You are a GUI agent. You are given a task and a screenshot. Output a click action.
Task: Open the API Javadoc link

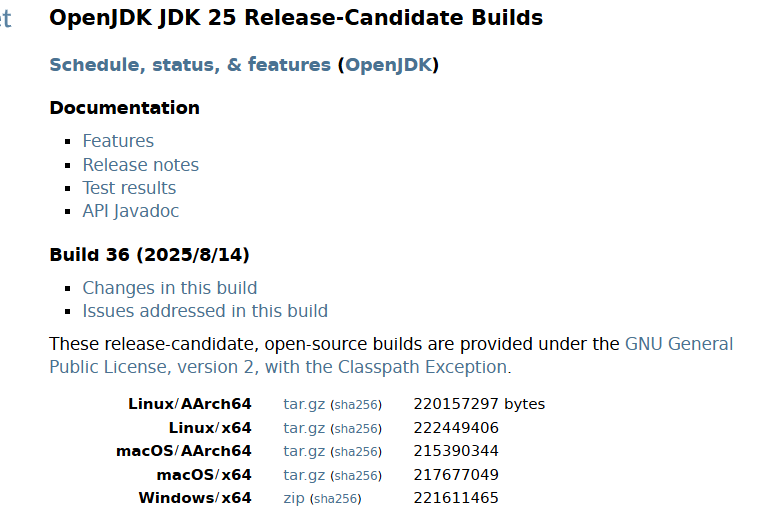point(131,211)
